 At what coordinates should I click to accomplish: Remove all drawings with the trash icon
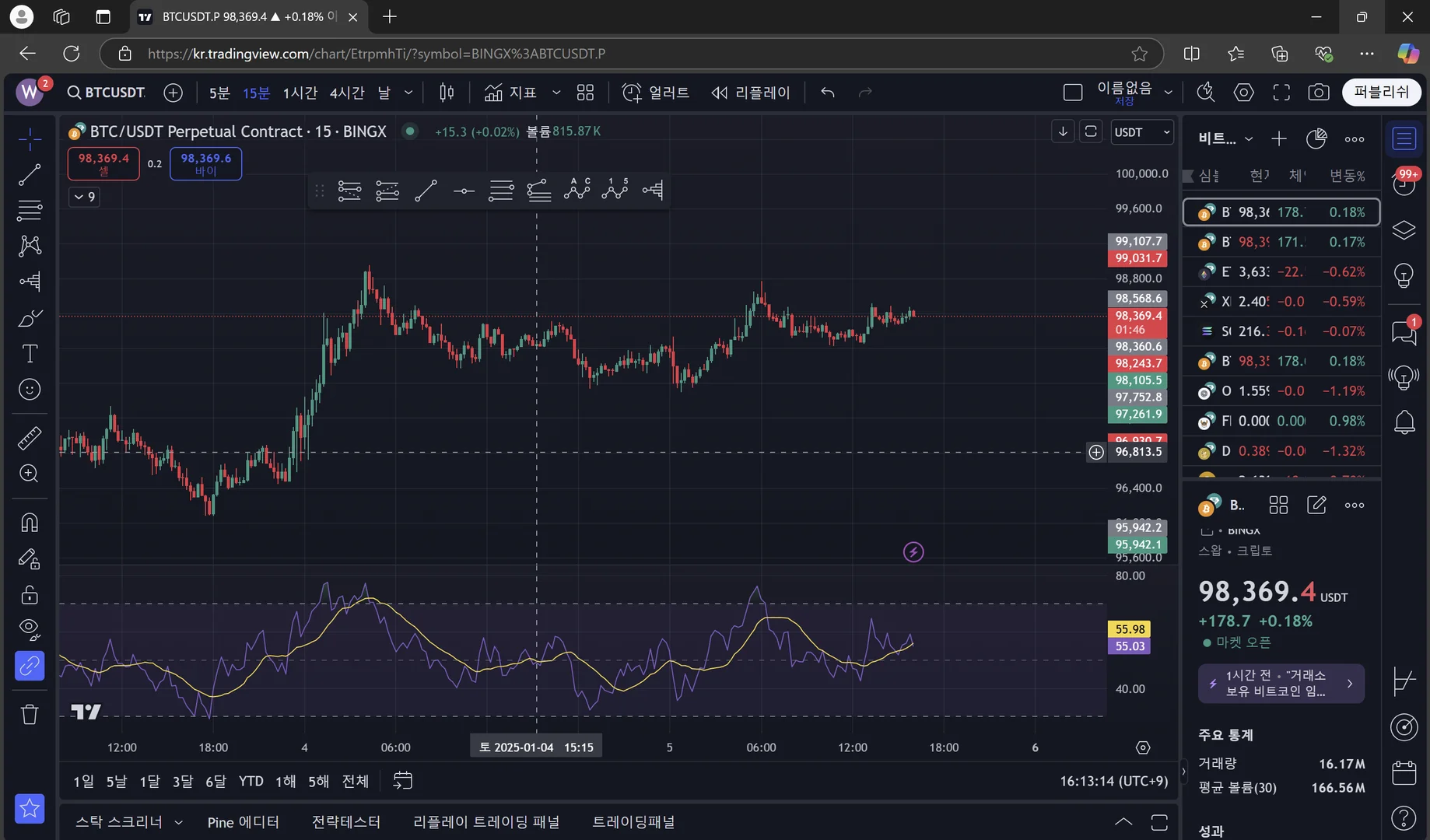coord(30,714)
